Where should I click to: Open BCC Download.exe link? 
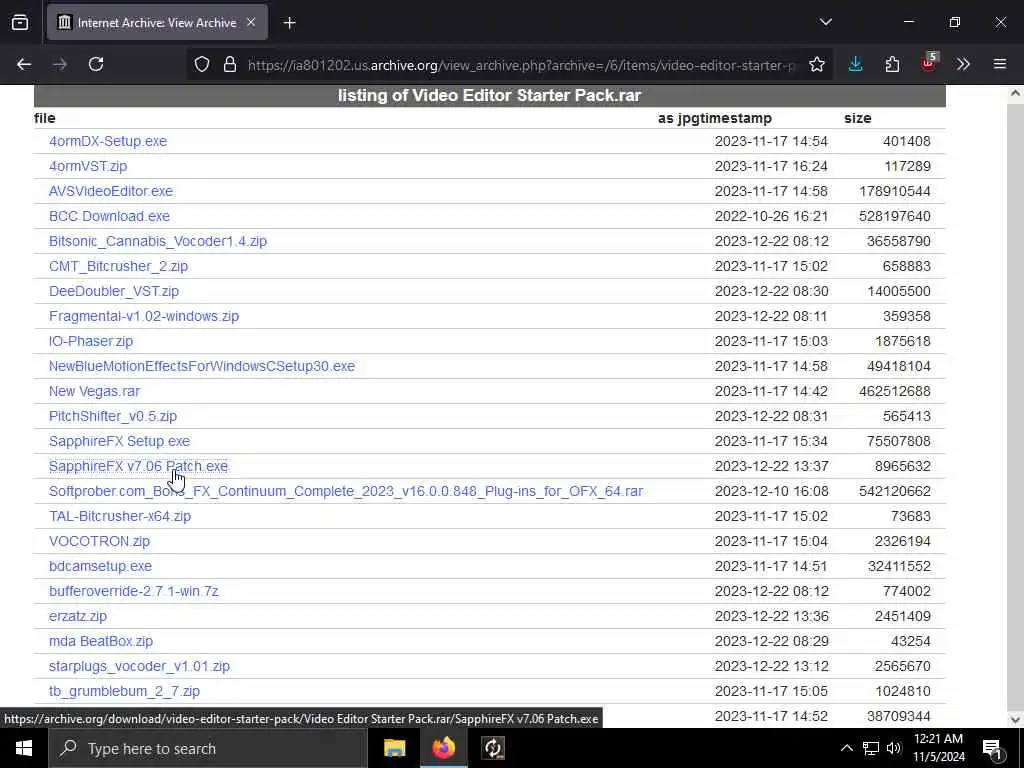pos(109,216)
